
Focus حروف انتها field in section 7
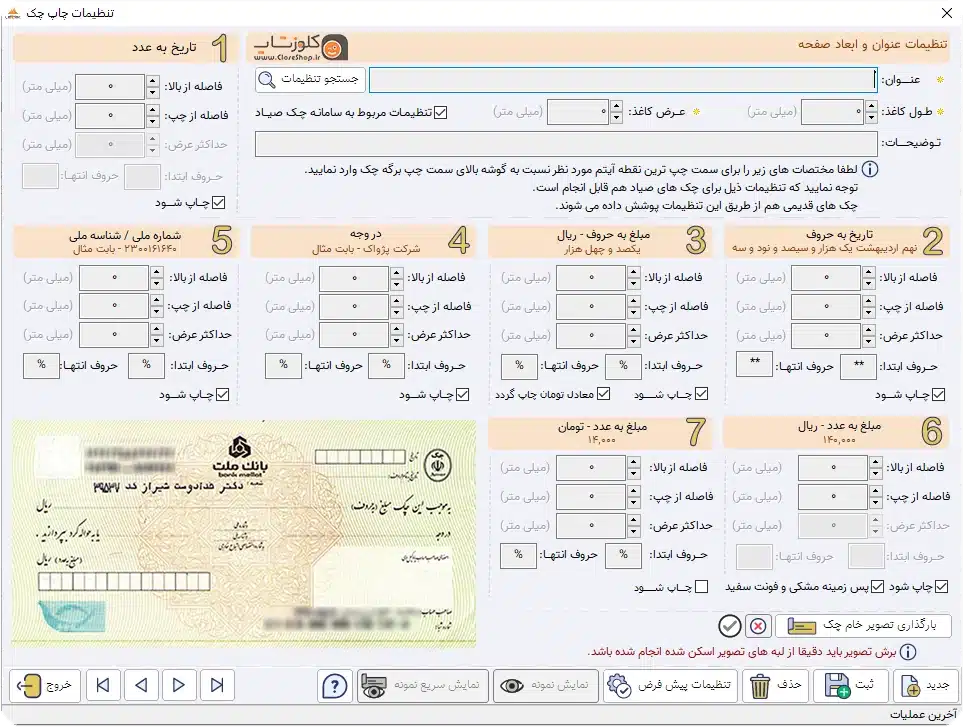(518, 556)
